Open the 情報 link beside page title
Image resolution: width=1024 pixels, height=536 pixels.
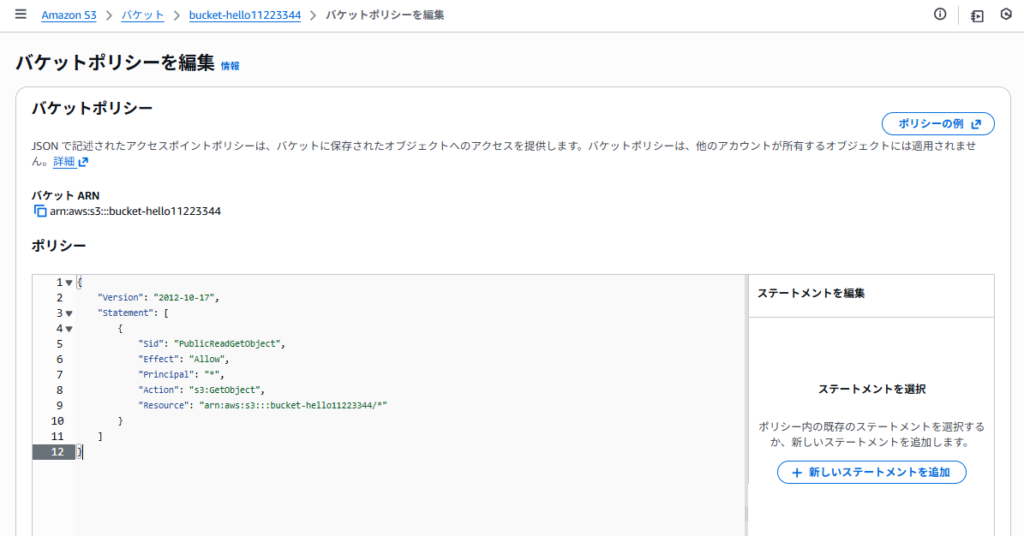coord(230,66)
